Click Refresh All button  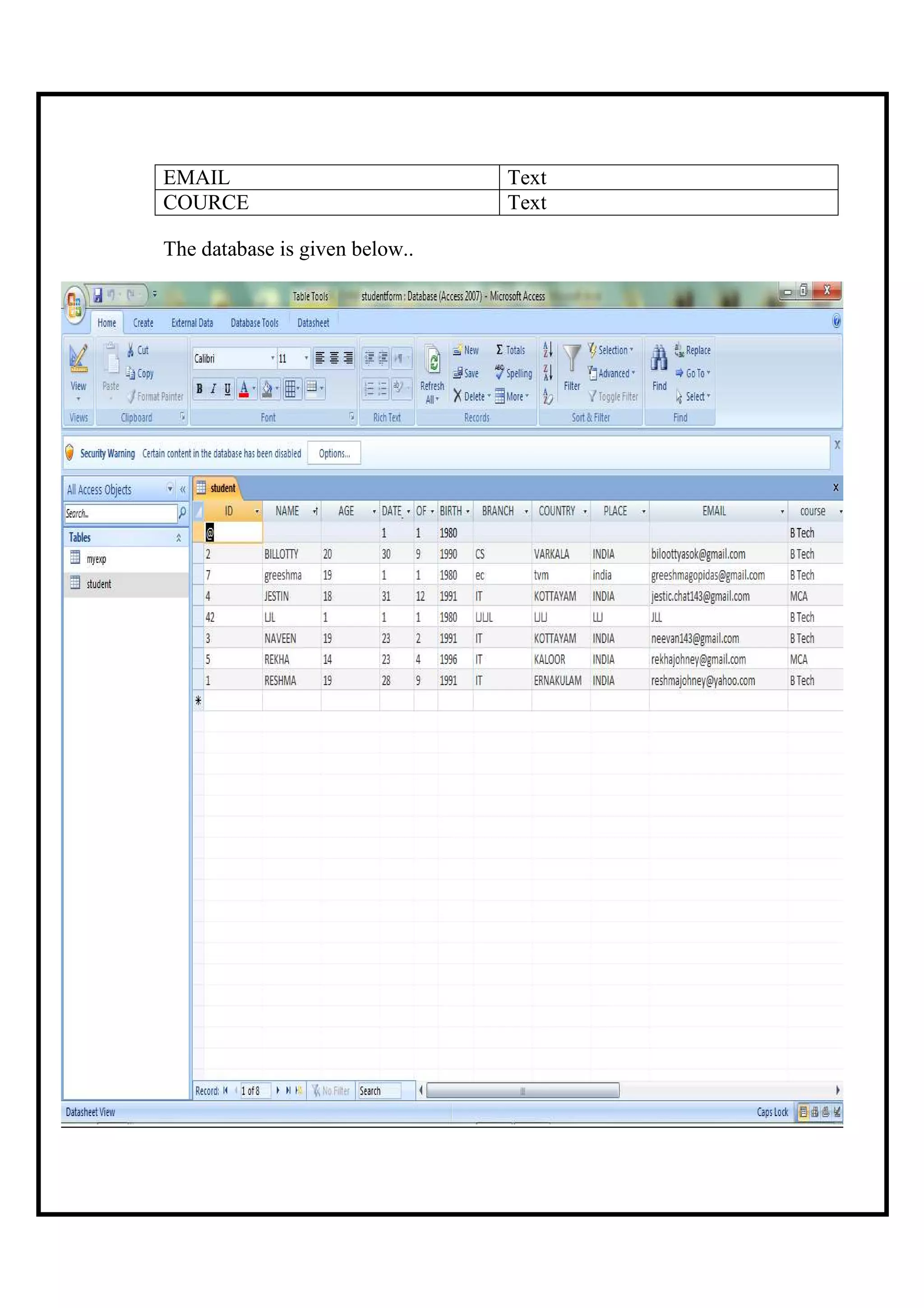coord(432,374)
